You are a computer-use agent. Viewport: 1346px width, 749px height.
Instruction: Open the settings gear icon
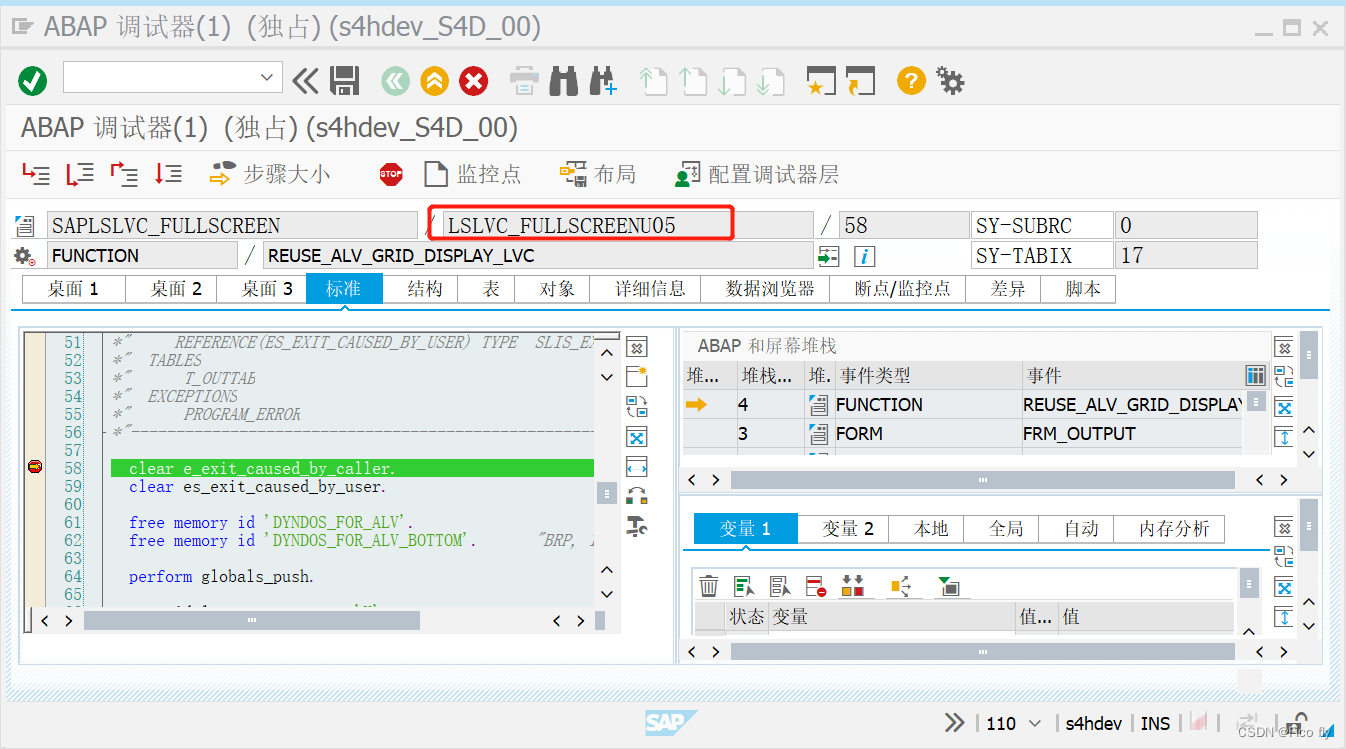coord(950,80)
